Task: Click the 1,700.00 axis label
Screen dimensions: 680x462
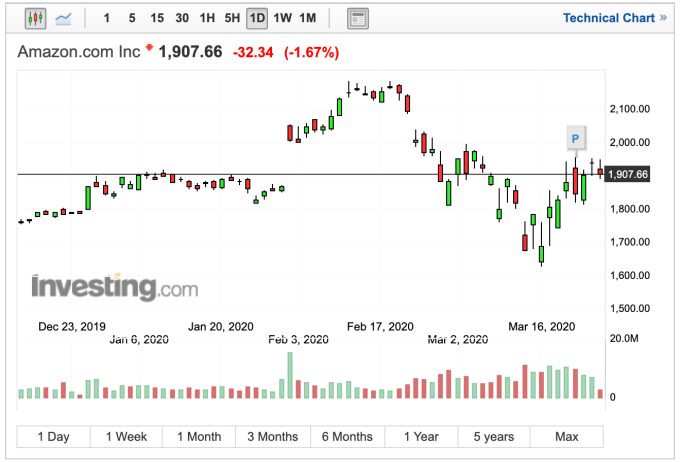Action: (x=630, y=242)
